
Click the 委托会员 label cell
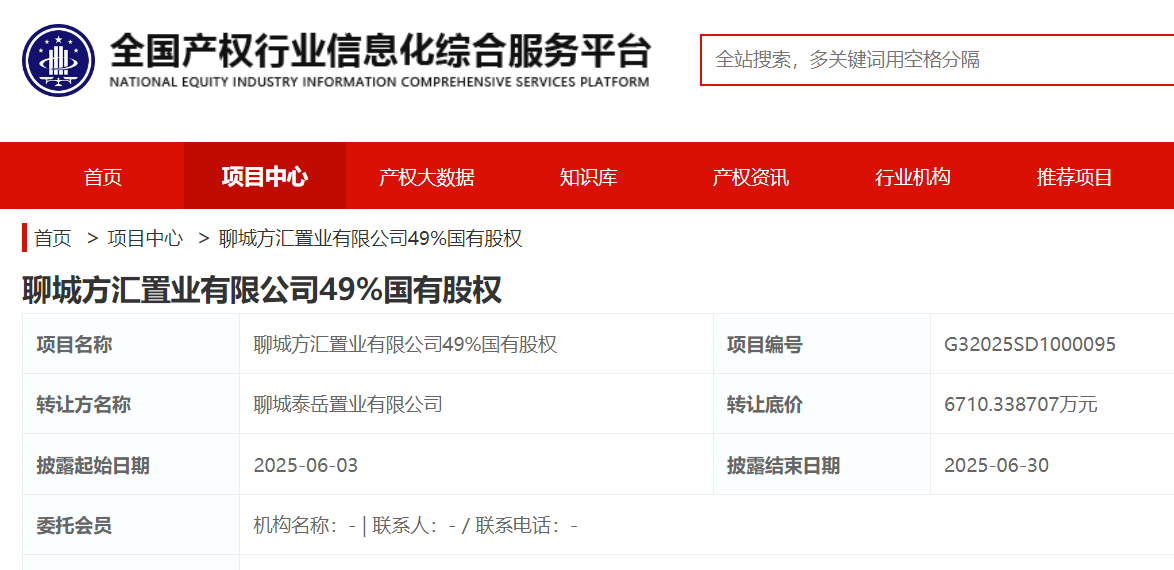tap(131, 525)
